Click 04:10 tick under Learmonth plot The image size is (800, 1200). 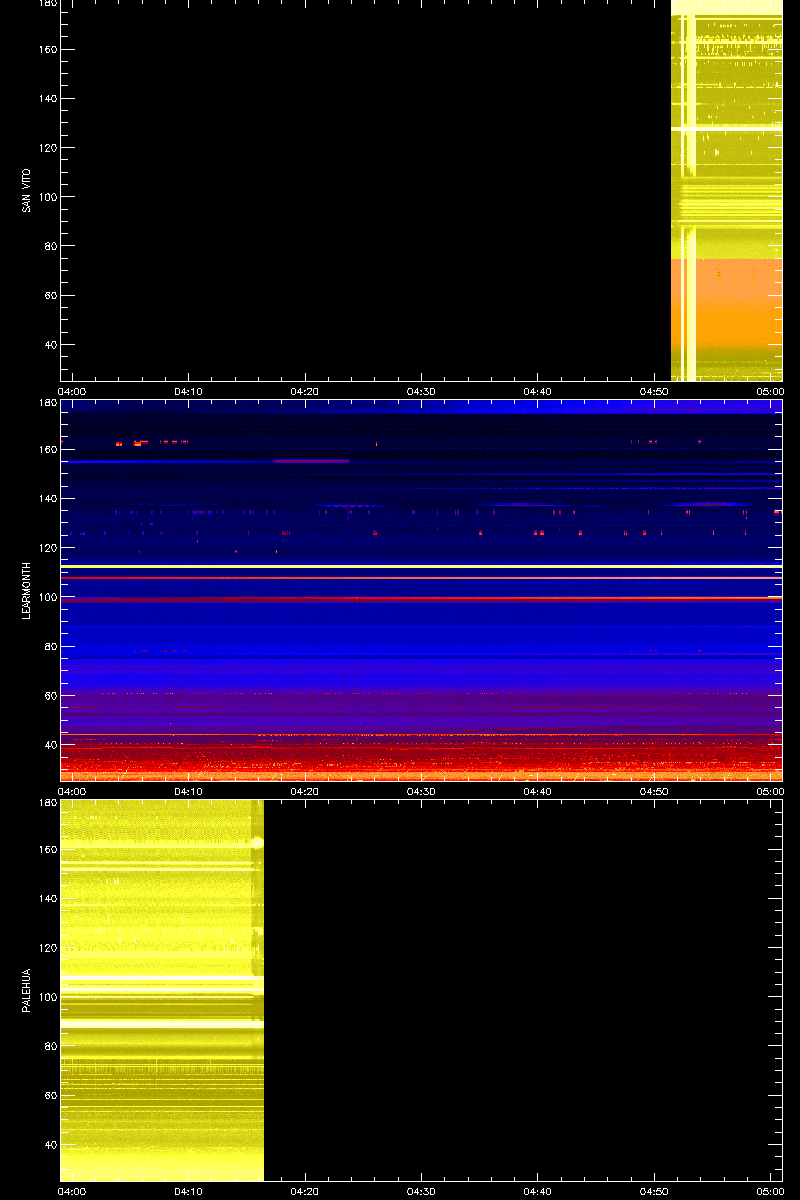coord(189,791)
